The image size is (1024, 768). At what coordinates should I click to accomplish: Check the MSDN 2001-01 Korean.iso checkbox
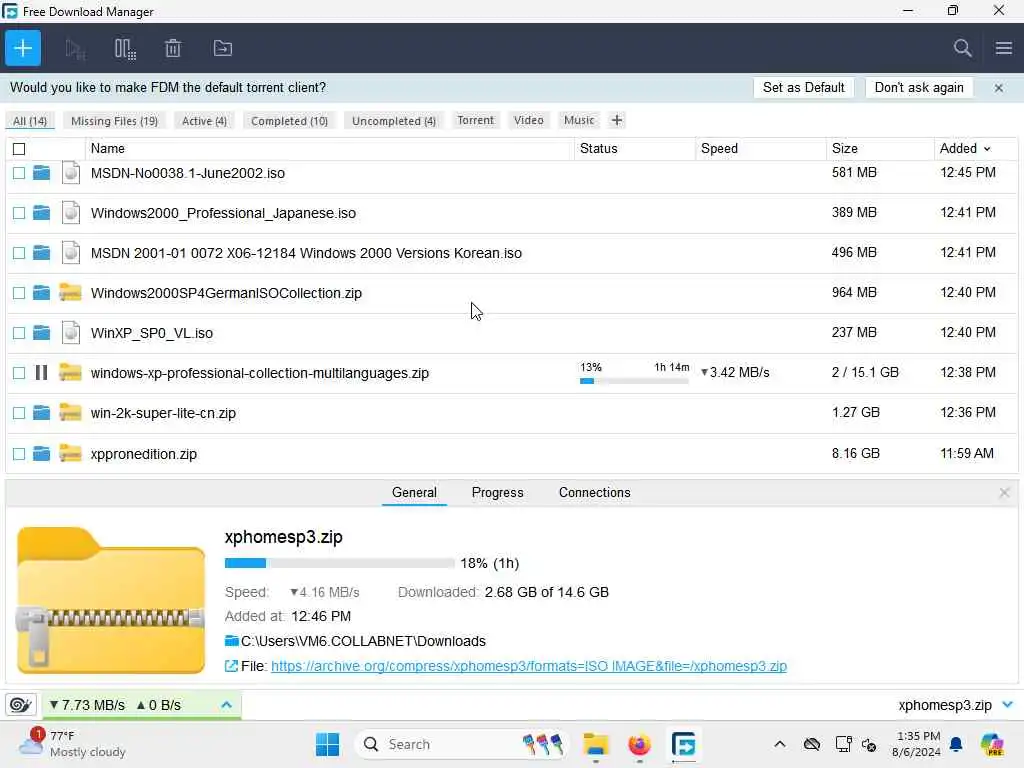tap(19, 253)
